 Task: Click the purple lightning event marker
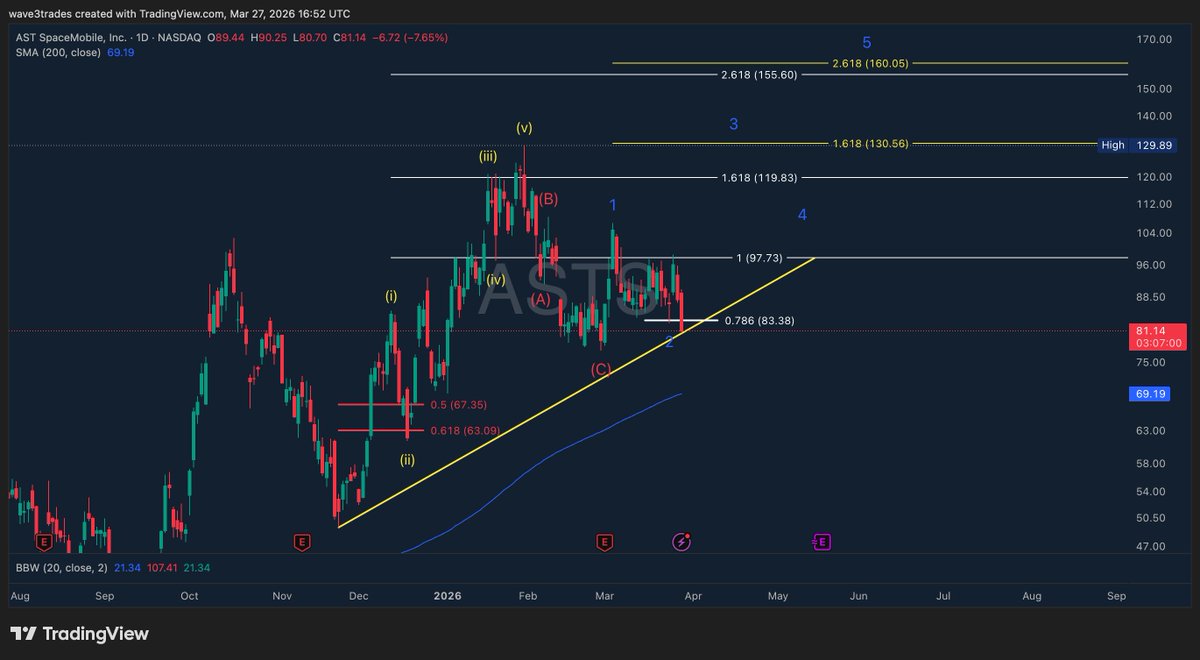pyautogui.click(x=682, y=542)
